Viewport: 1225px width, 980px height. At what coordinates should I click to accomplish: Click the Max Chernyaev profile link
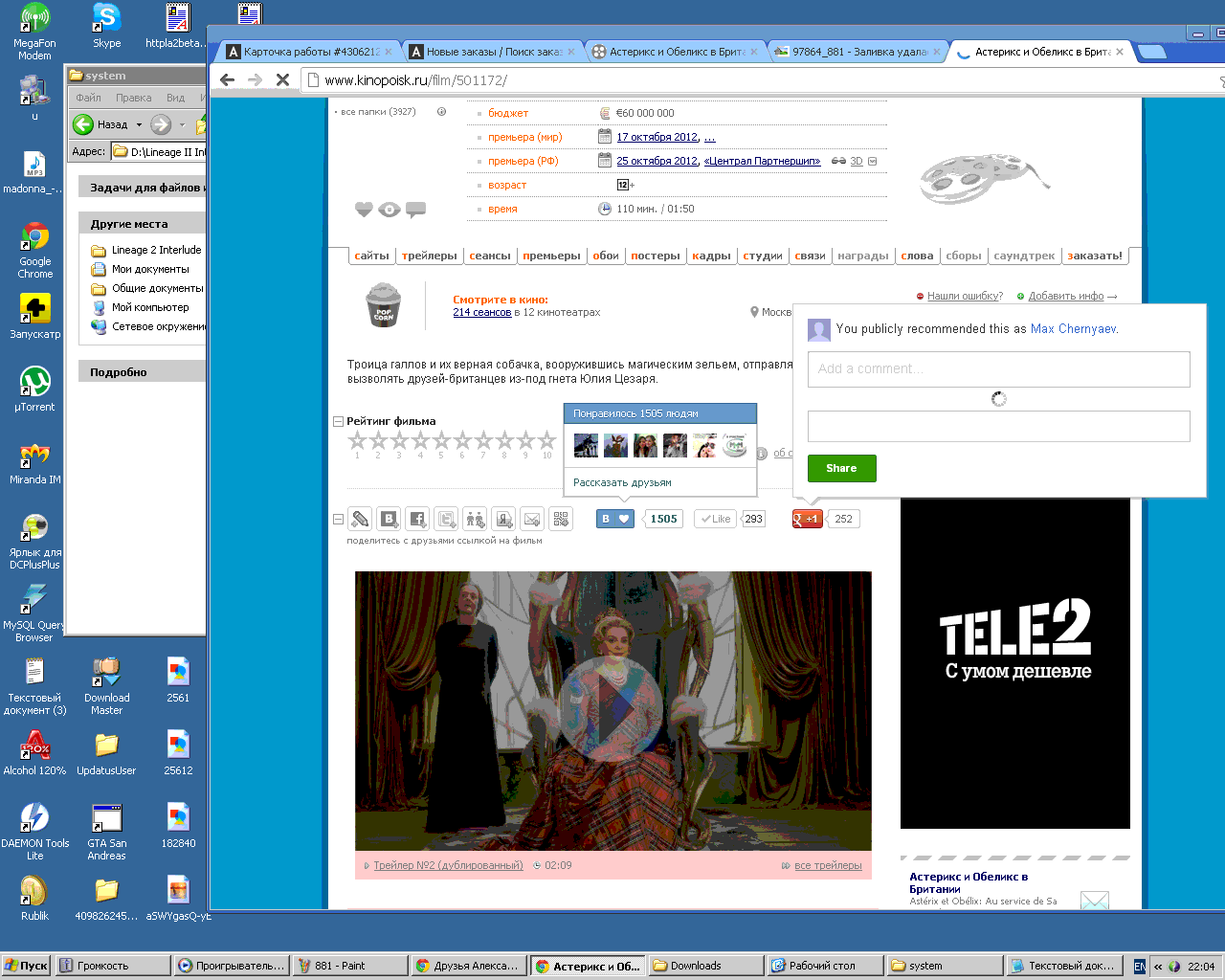tap(1073, 329)
